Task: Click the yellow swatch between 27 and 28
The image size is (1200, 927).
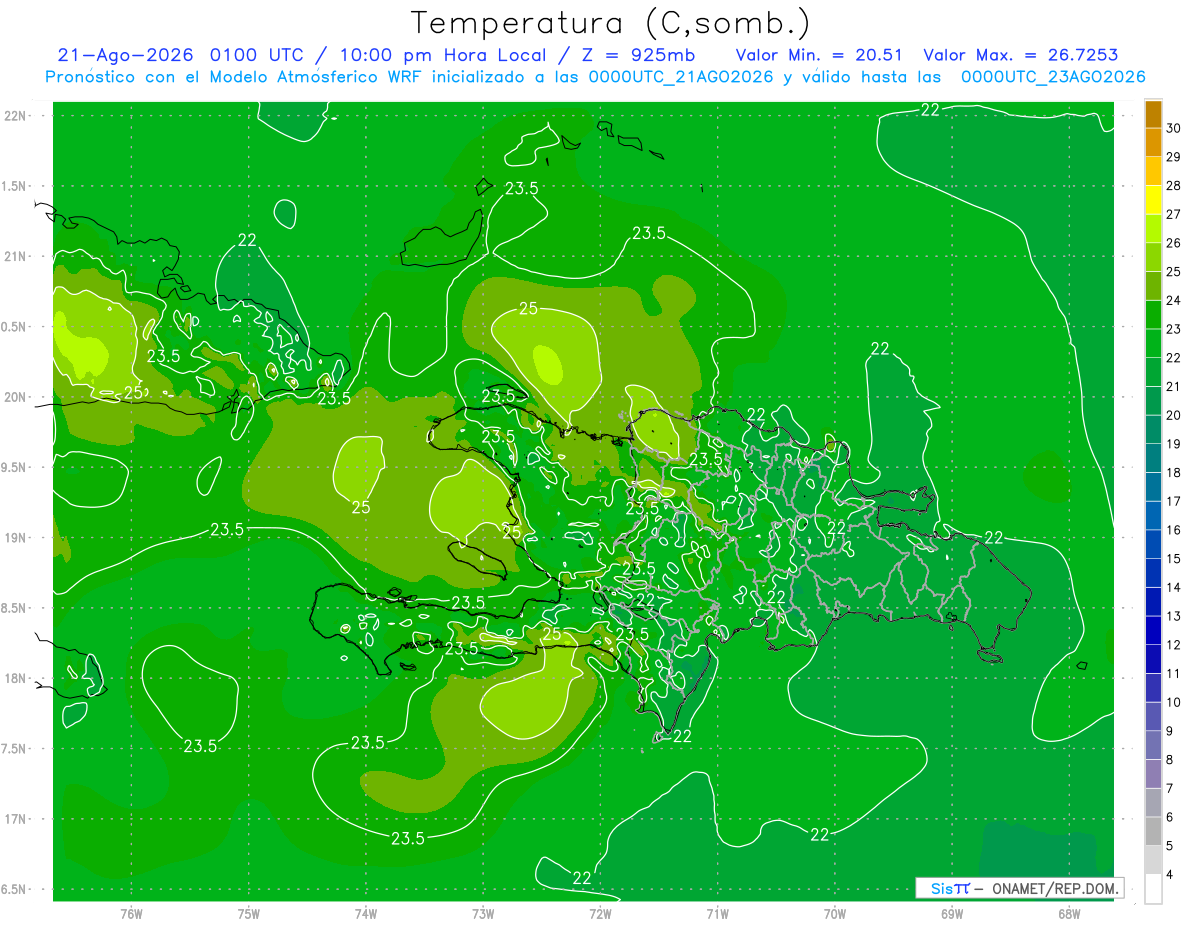Action: point(1153,200)
